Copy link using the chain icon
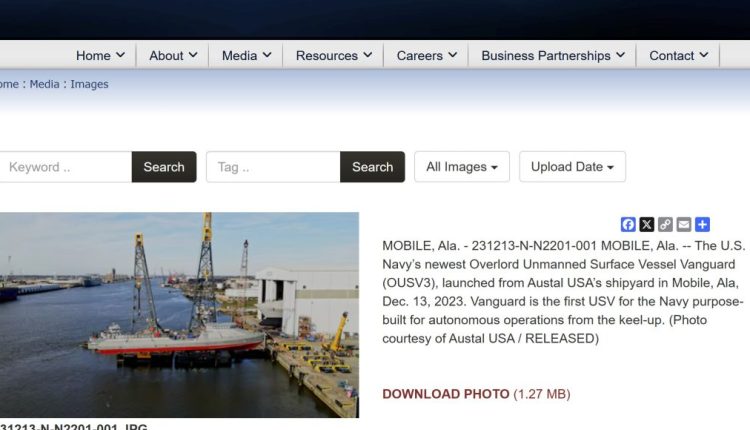 (665, 225)
